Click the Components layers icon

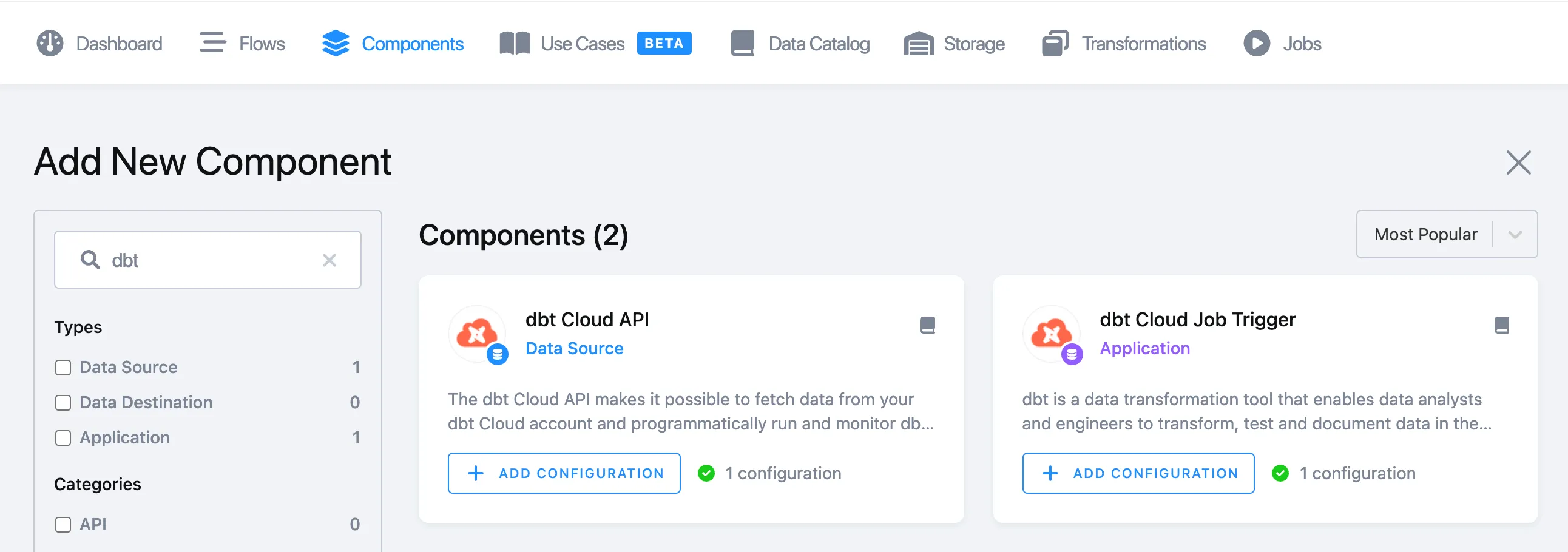click(336, 43)
